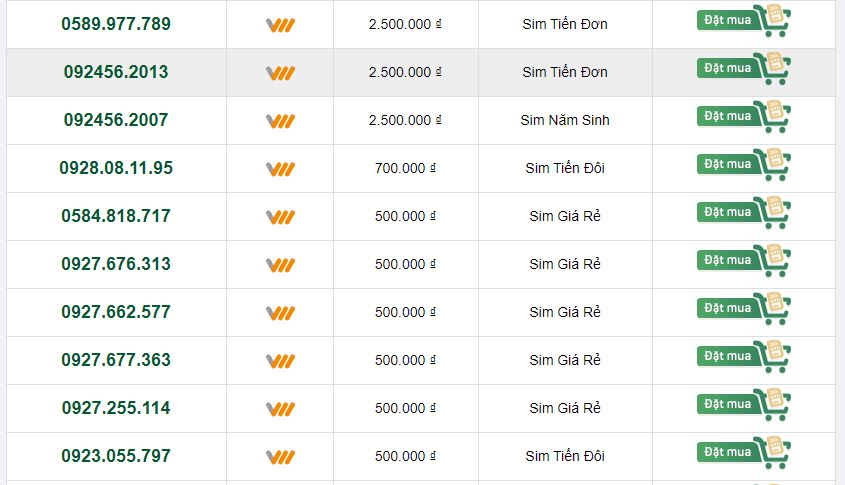Image resolution: width=845 pixels, height=485 pixels.
Task: Click the Đặt mua cart for 0584.818.717
Action: click(x=743, y=213)
